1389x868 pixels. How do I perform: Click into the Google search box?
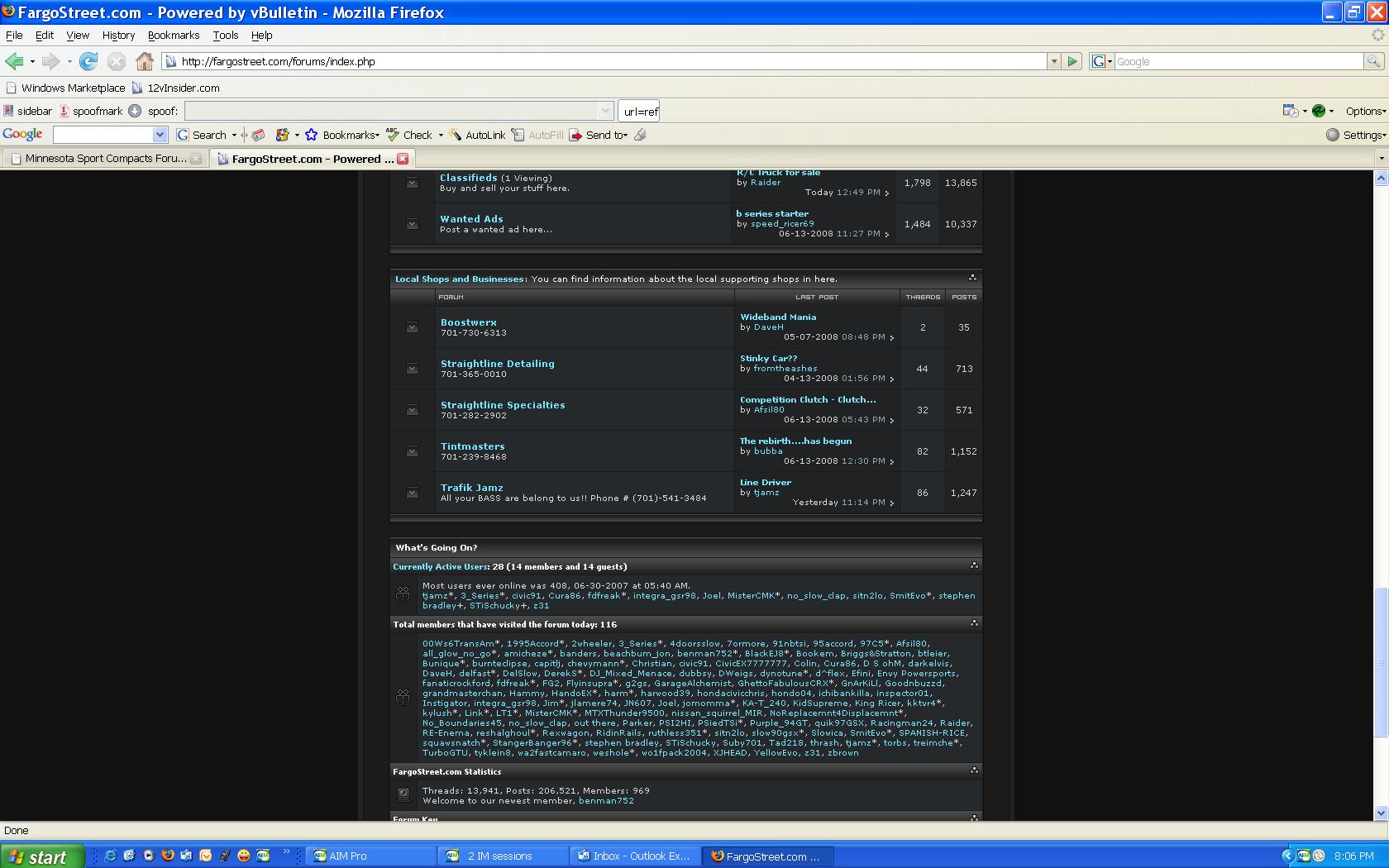tap(1239, 61)
